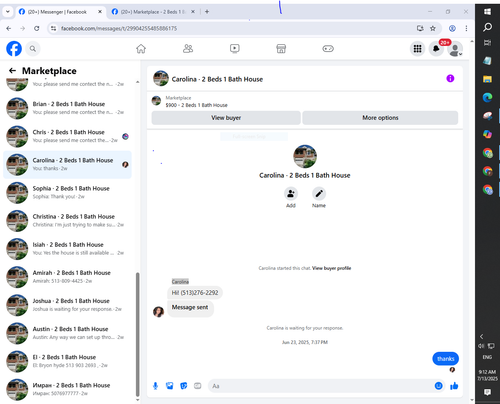Go back from the Marketplace chats list
The height and width of the screenshot is (404, 500).
(12, 71)
